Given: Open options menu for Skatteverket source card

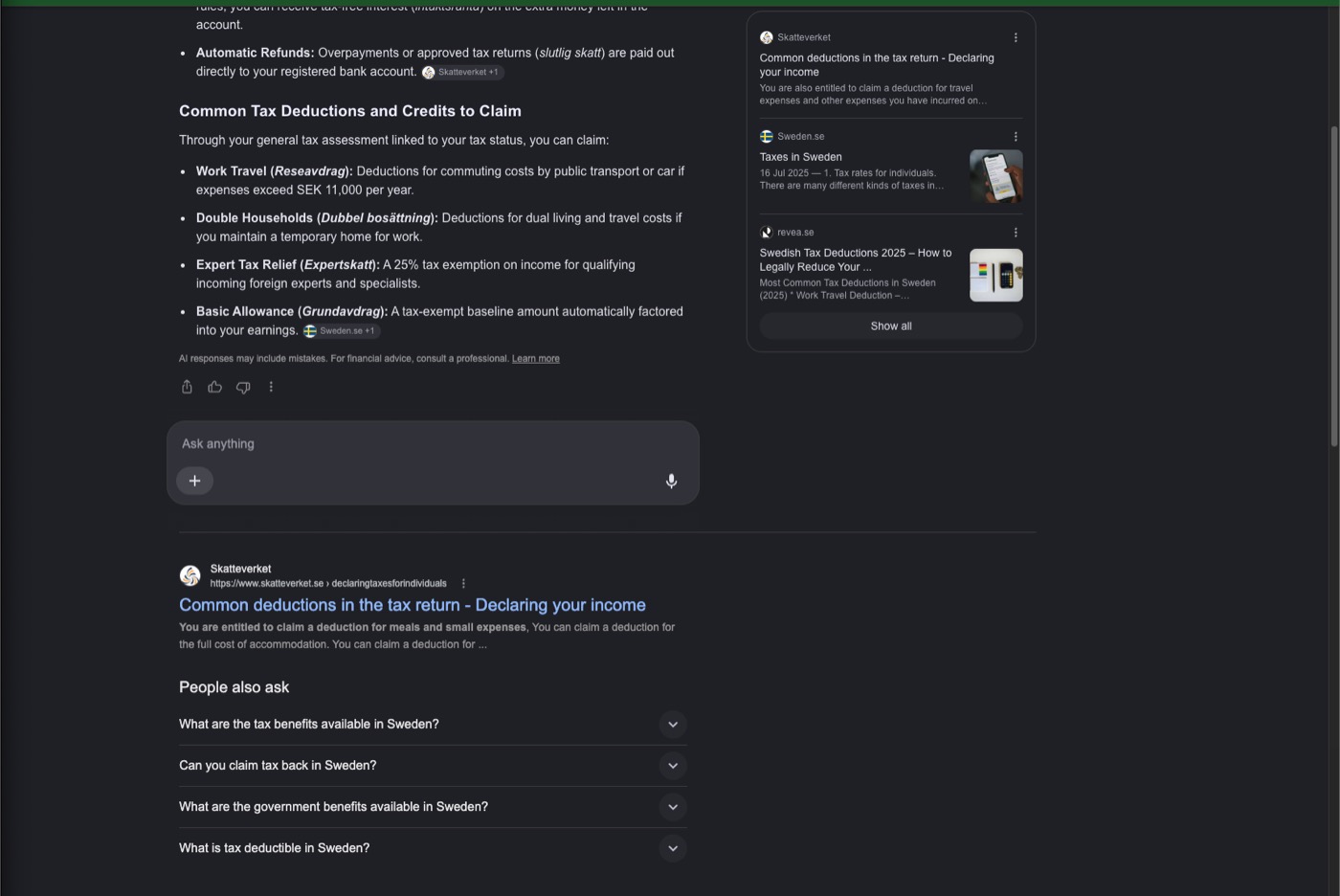Looking at the screenshot, I should pos(1016,37).
